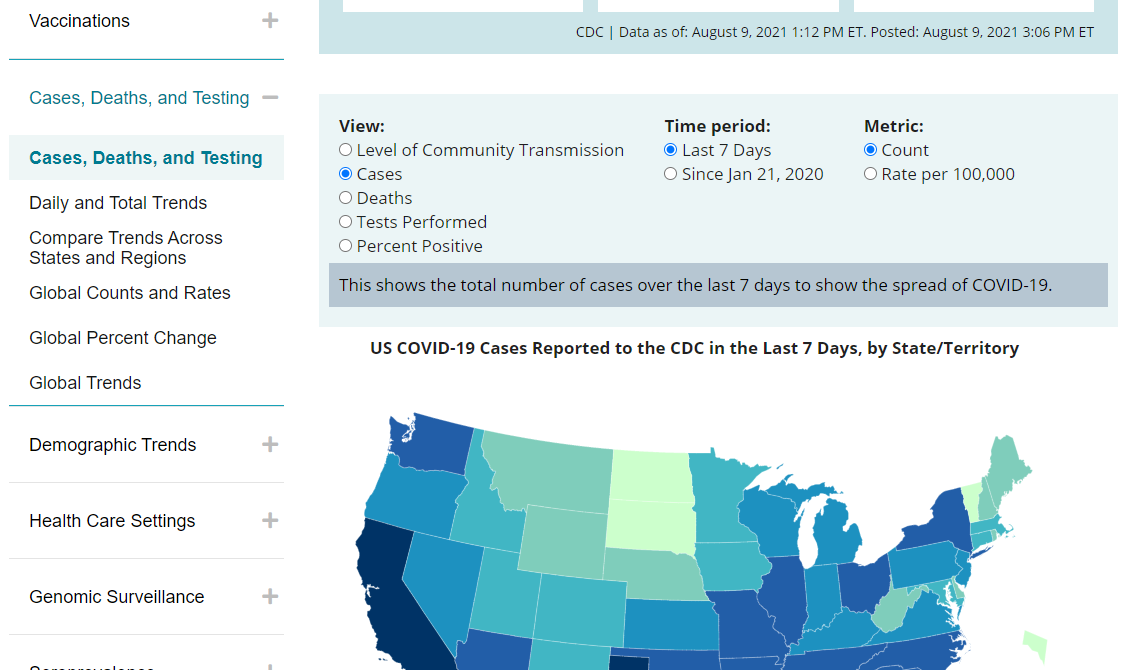Screen dimensions: 1130x670
Task: Expand the Vaccinations section plus icon
Action: click(x=270, y=20)
